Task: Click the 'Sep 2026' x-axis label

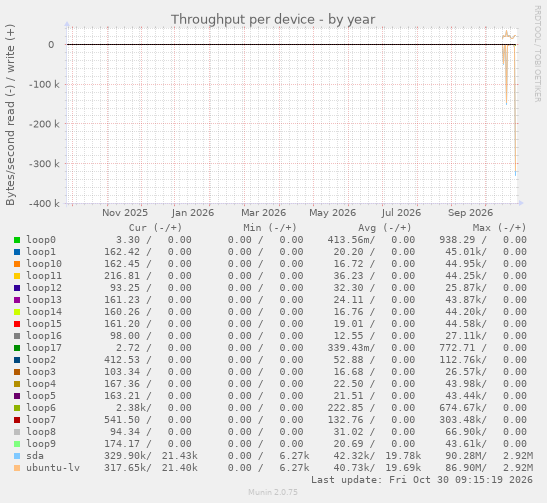Action: [470, 213]
